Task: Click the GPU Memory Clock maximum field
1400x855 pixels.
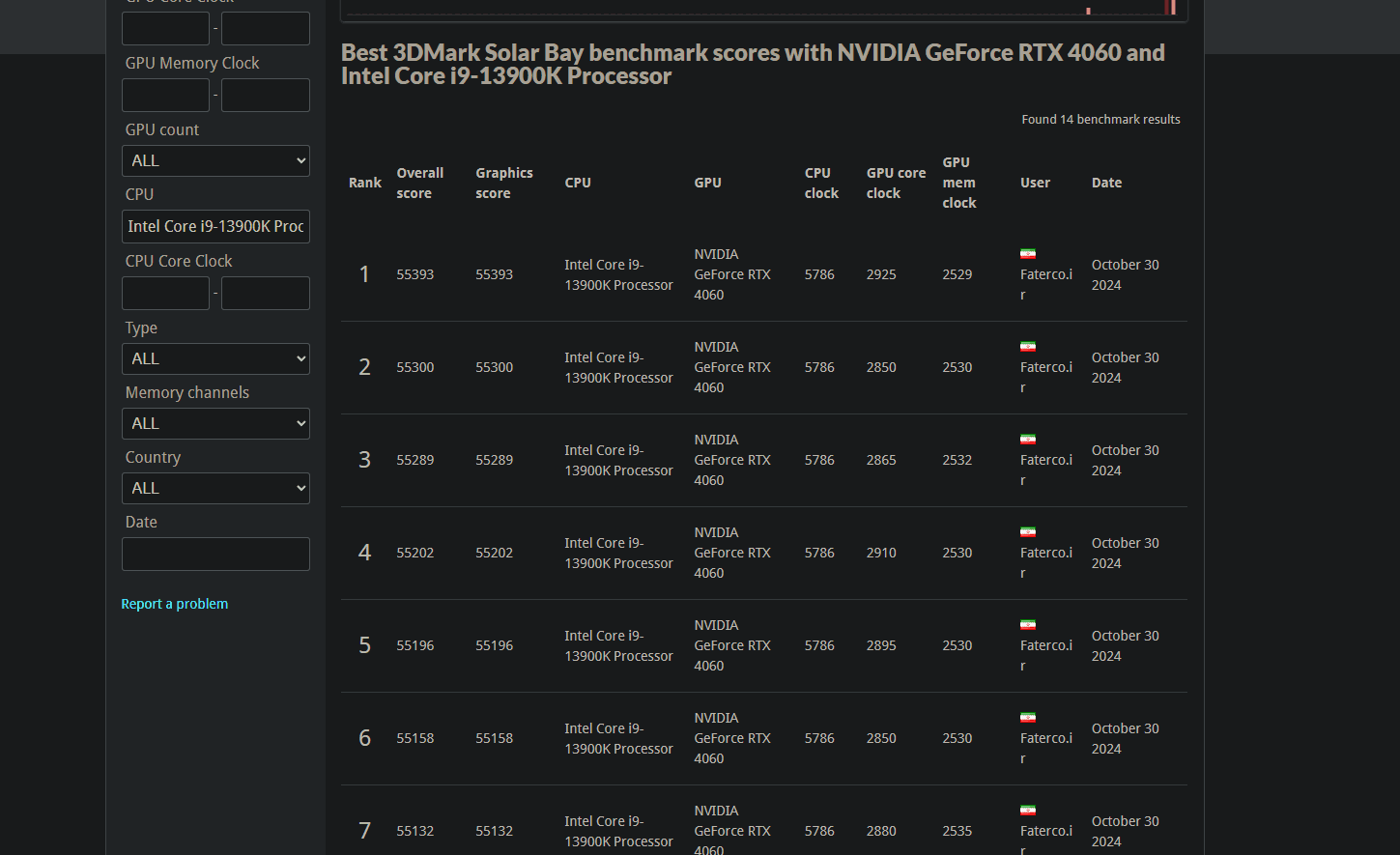Action: pos(266,95)
